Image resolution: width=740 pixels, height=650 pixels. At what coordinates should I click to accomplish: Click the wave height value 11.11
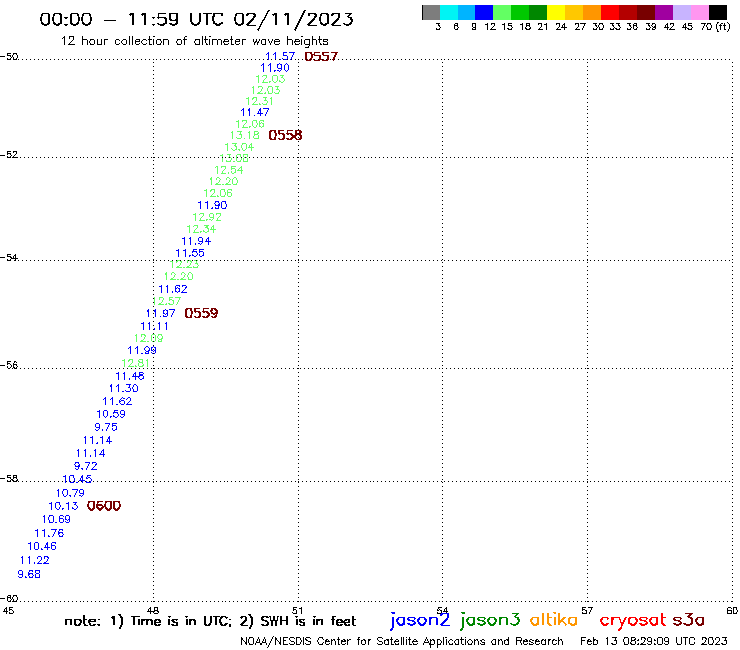154,326
